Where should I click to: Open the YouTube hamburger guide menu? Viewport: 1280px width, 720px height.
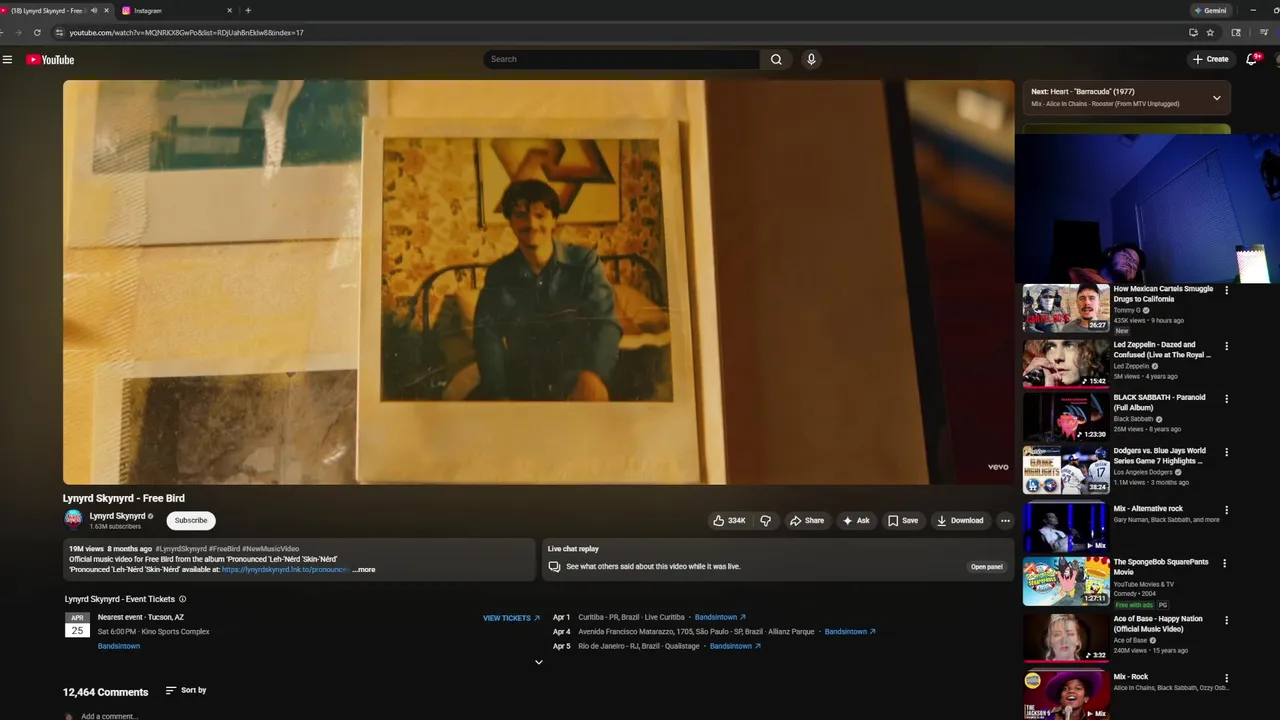click(x=7, y=60)
